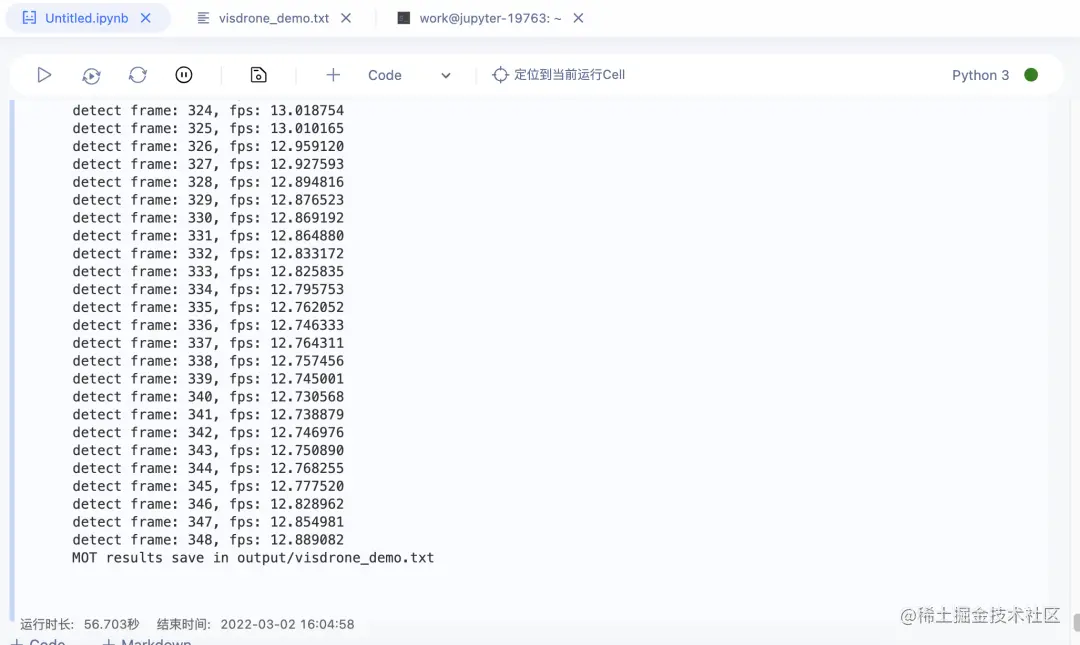The width and height of the screenshot is (1080, 645).
Task: Click the output line for frame 327
Action: 207,164
